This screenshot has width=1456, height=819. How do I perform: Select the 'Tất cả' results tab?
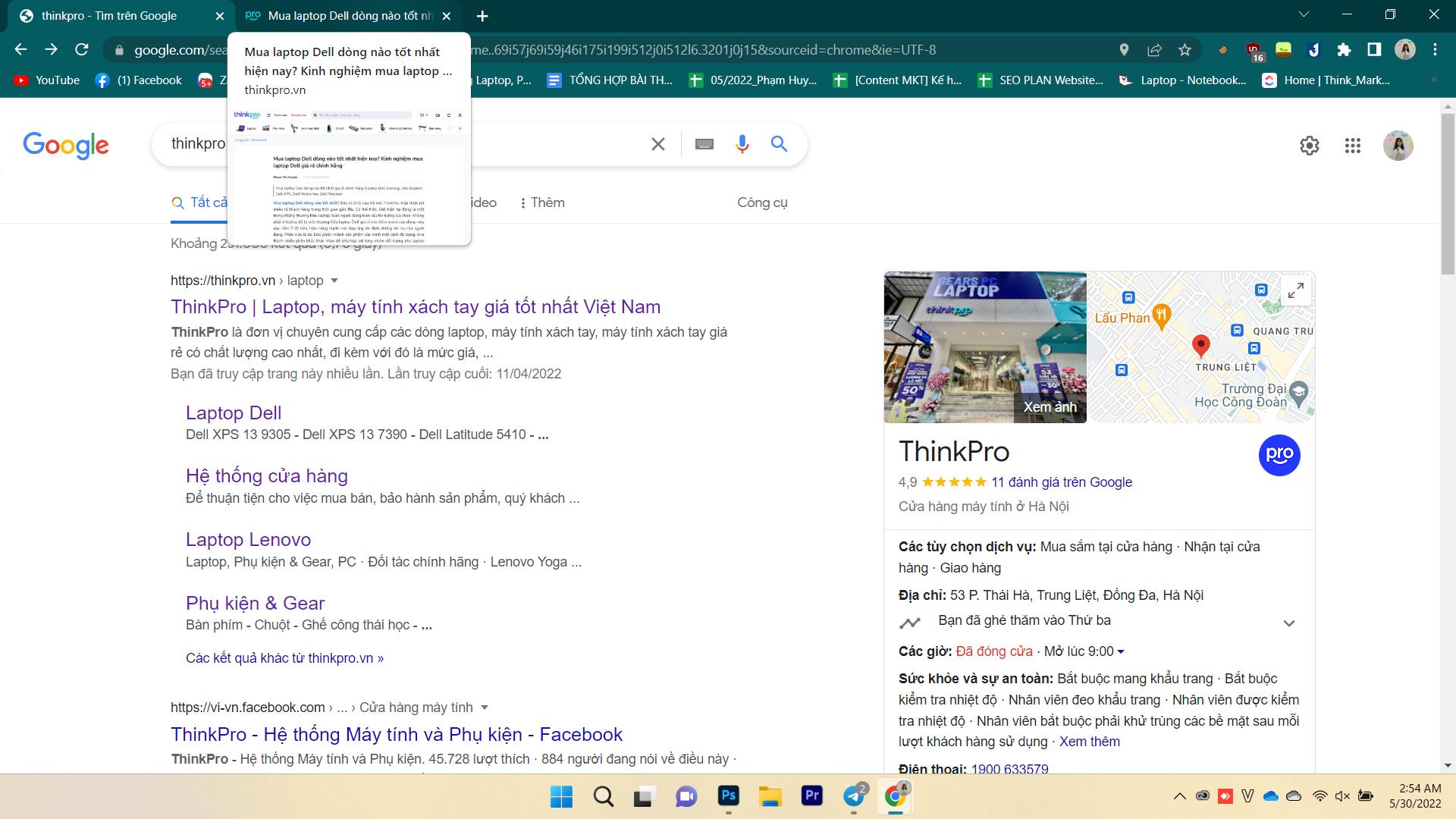[199, 202]
